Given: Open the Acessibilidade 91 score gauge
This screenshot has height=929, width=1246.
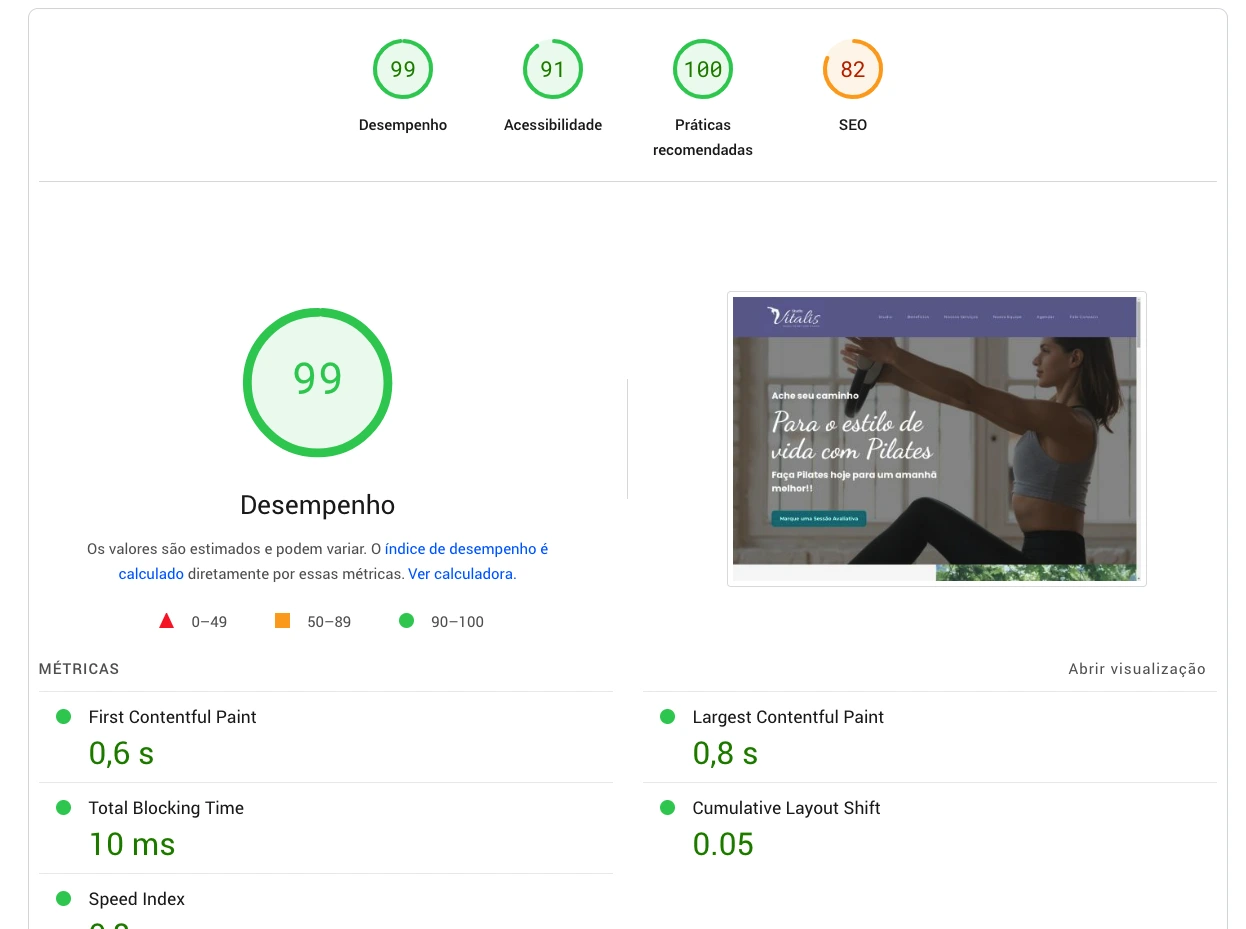Looking at the screenshot, I should click(x=553, y=70).
